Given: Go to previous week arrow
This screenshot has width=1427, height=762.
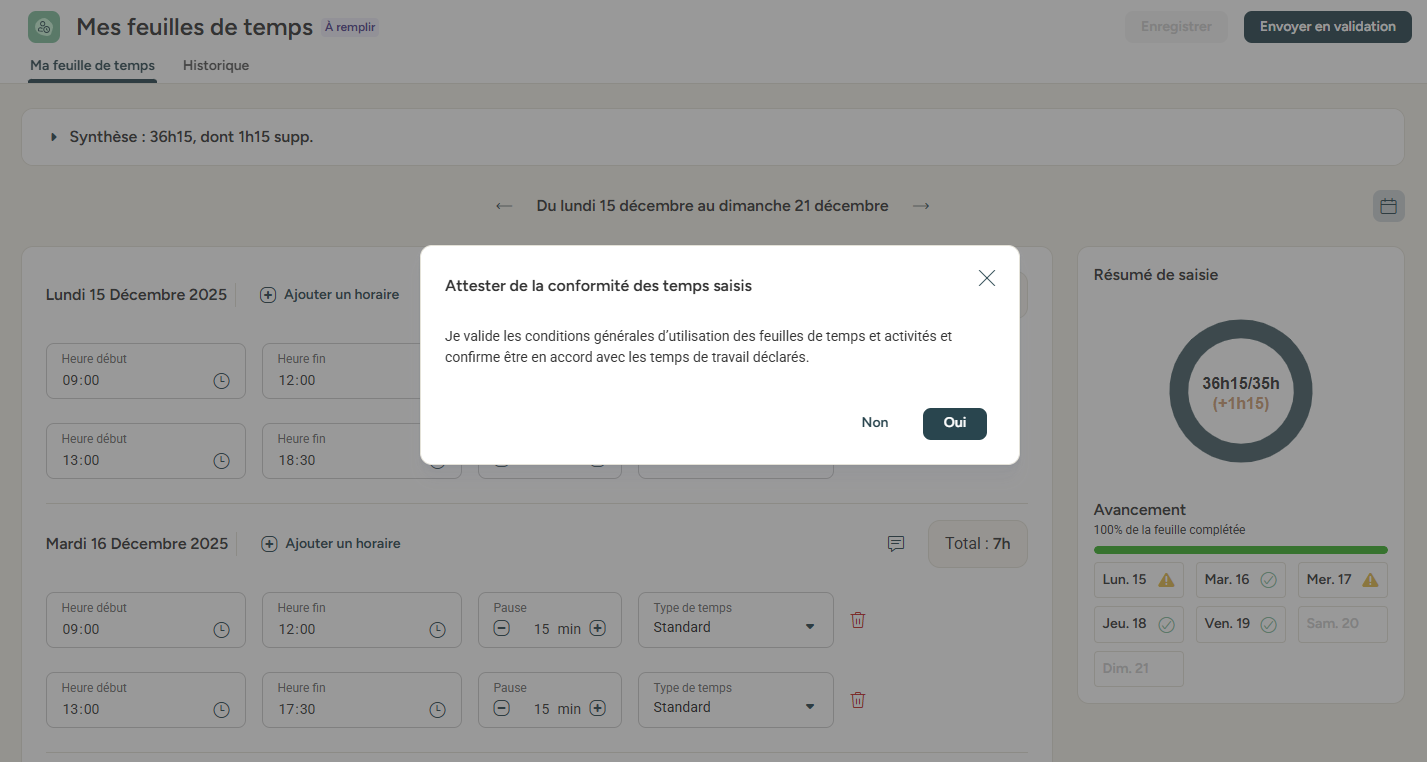Looking at the screenshot, I should click(x=504, y=206).
